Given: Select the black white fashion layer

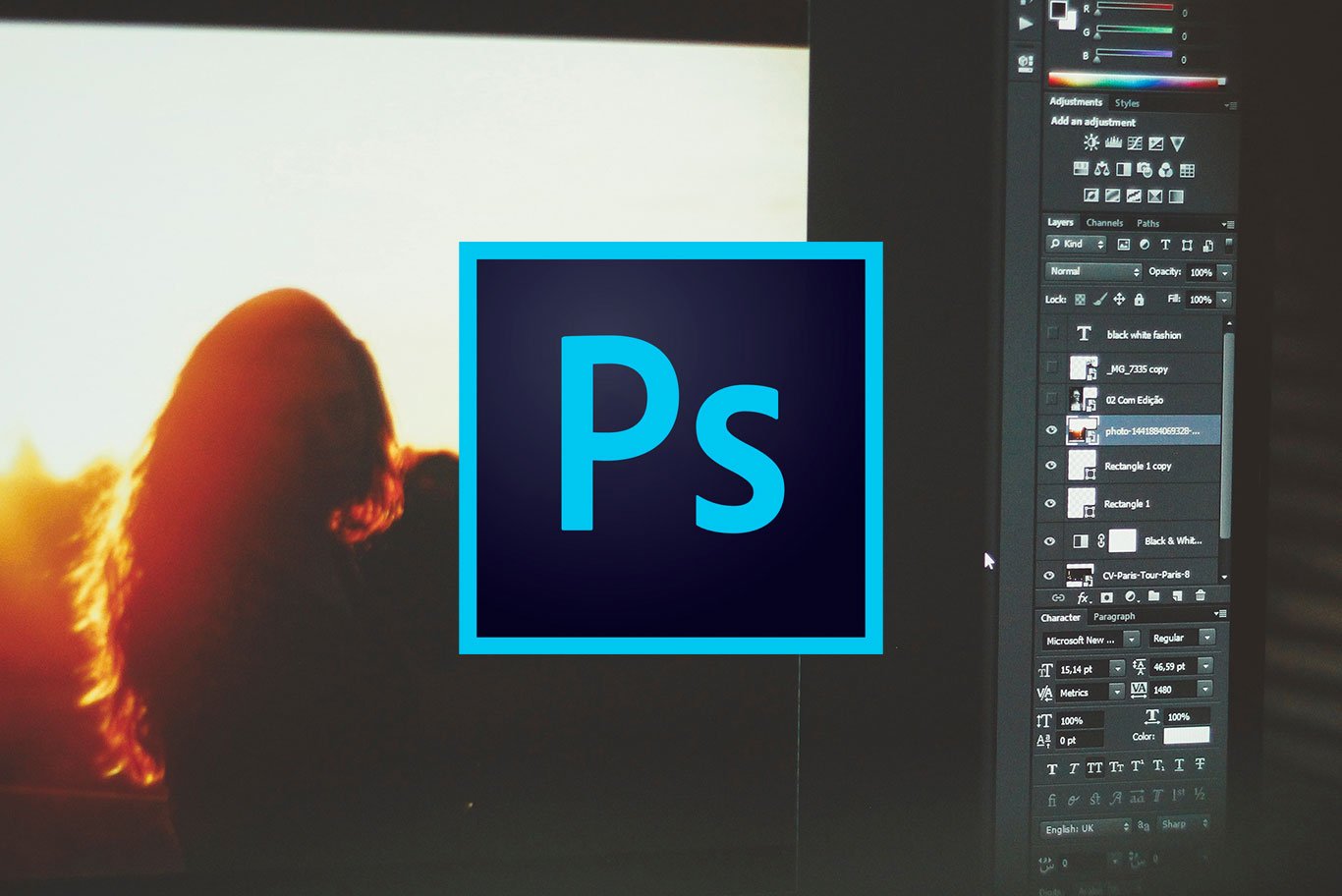Looking at the screenshot, I should tap(1145, 334).
